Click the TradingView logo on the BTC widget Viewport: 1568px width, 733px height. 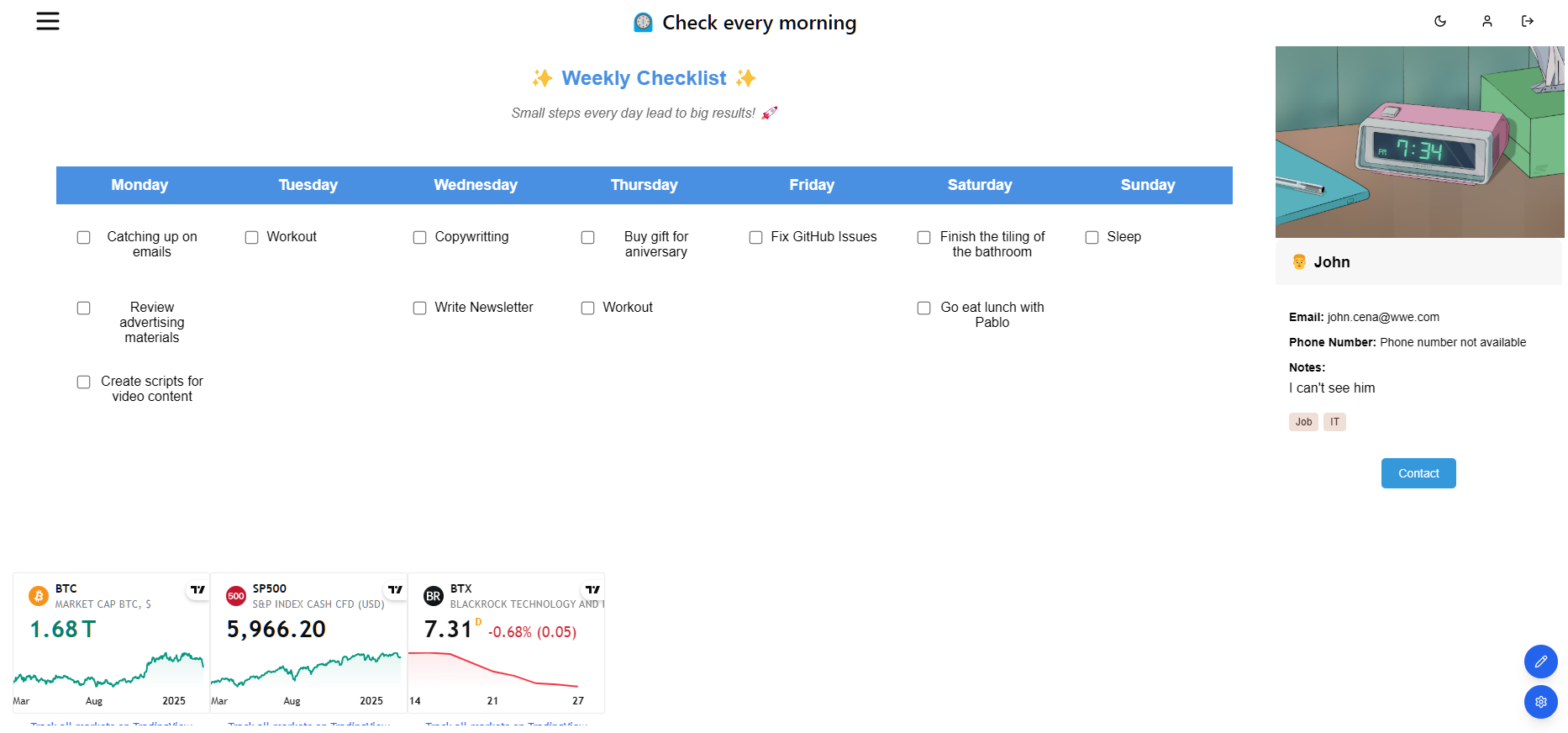197,589
